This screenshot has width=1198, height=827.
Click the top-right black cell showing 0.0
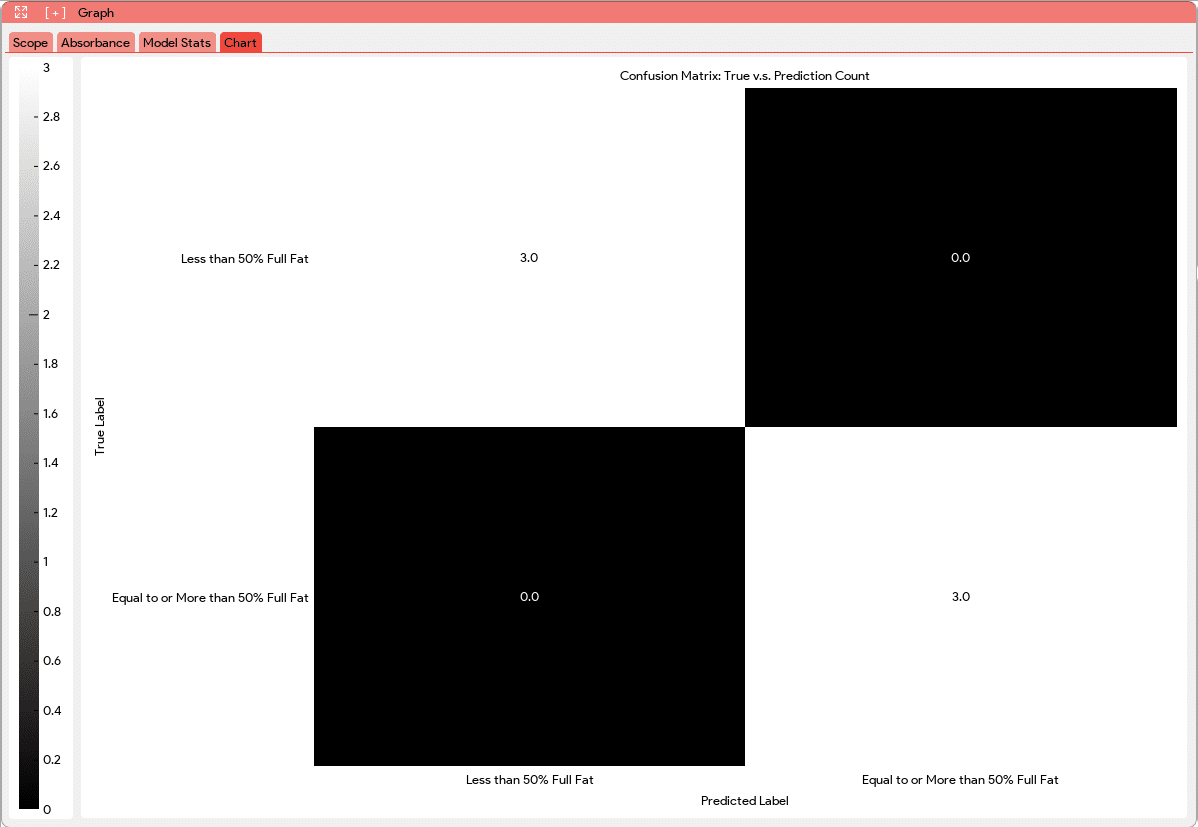coord(960,257)
